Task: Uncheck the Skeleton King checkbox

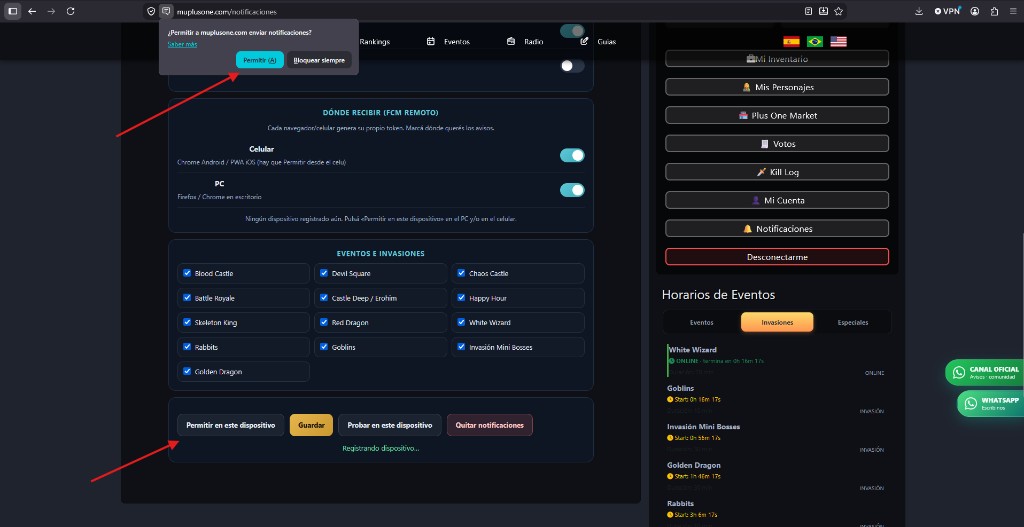Action: coord(187,322)
